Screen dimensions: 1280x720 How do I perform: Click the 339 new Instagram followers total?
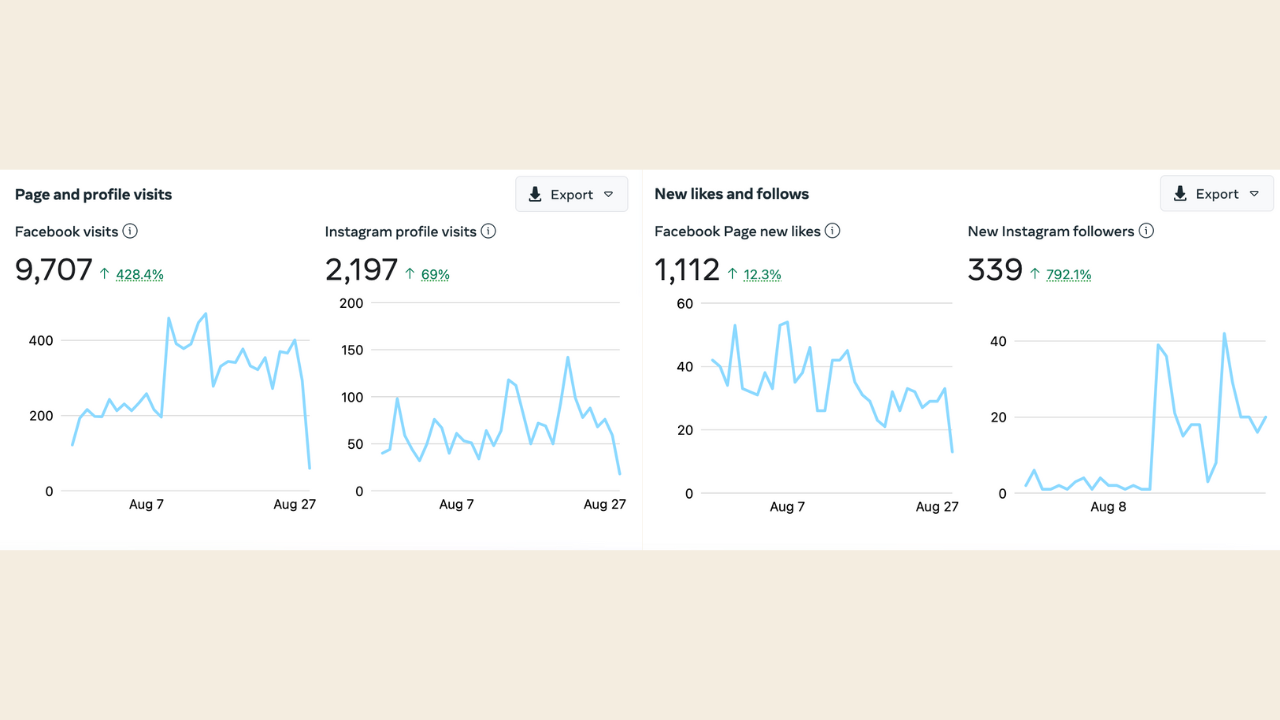995,270
